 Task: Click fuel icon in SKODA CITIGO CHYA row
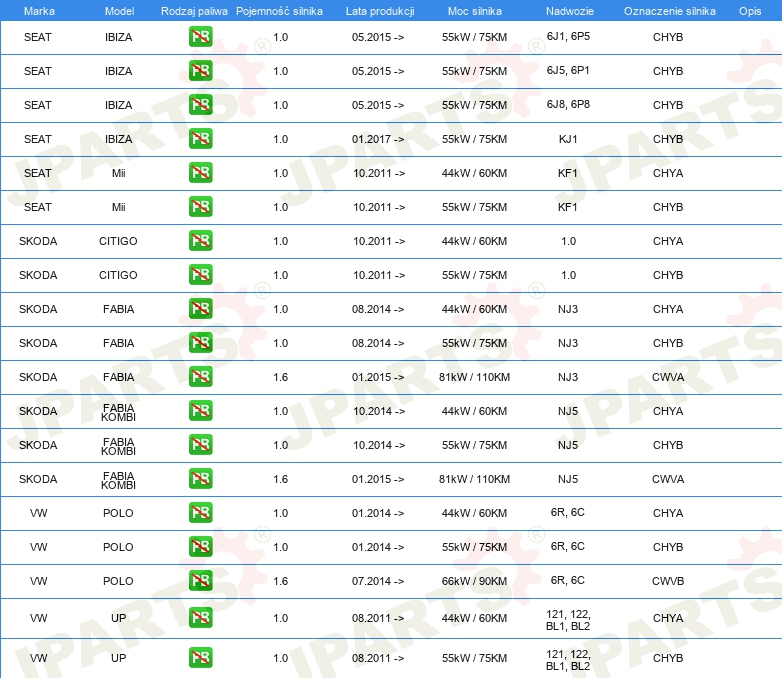point(200,240)
